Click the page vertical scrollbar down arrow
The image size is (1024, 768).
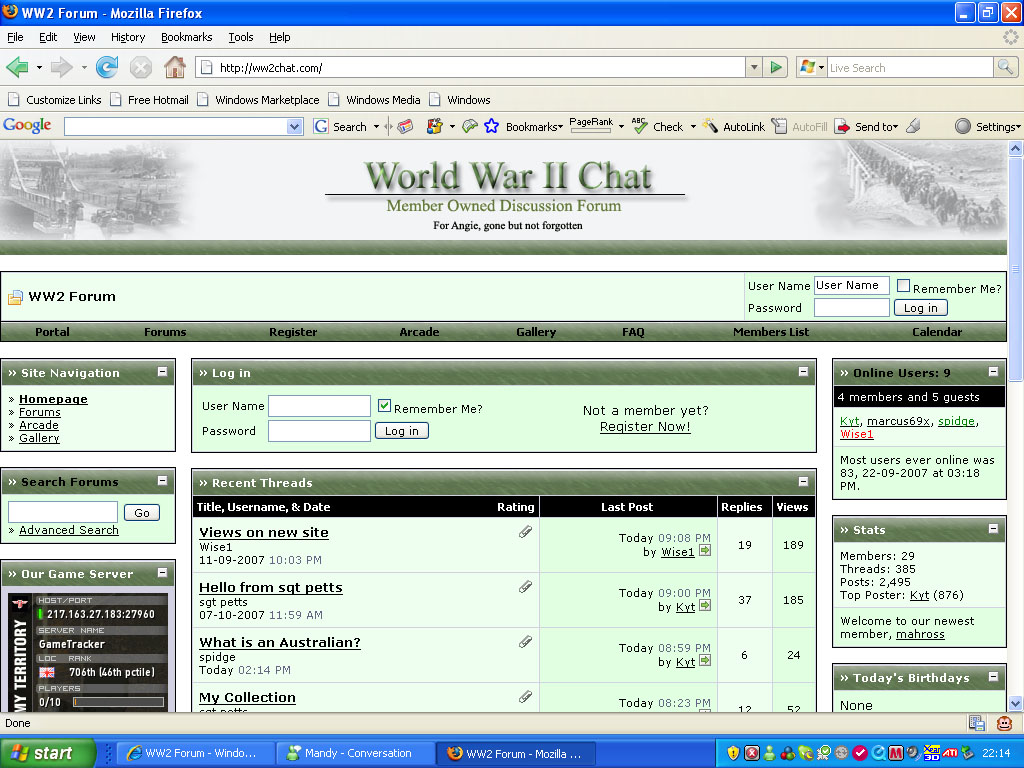point(1015,703)
